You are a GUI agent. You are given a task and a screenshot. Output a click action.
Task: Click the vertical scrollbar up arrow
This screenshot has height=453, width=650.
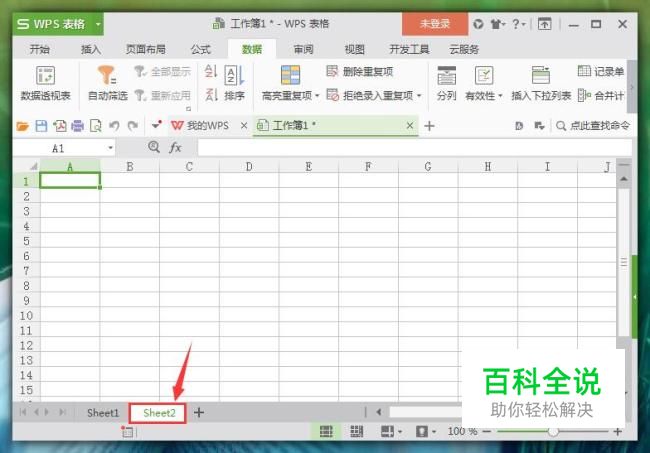[623, 179]
